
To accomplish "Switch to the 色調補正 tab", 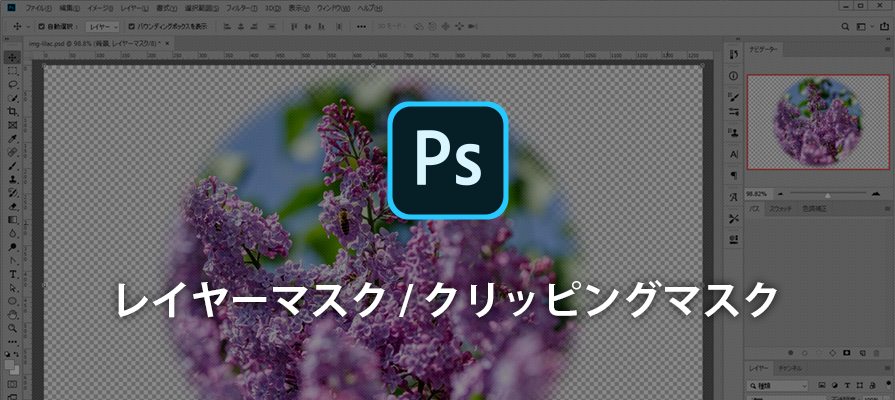I will [814, 209].
